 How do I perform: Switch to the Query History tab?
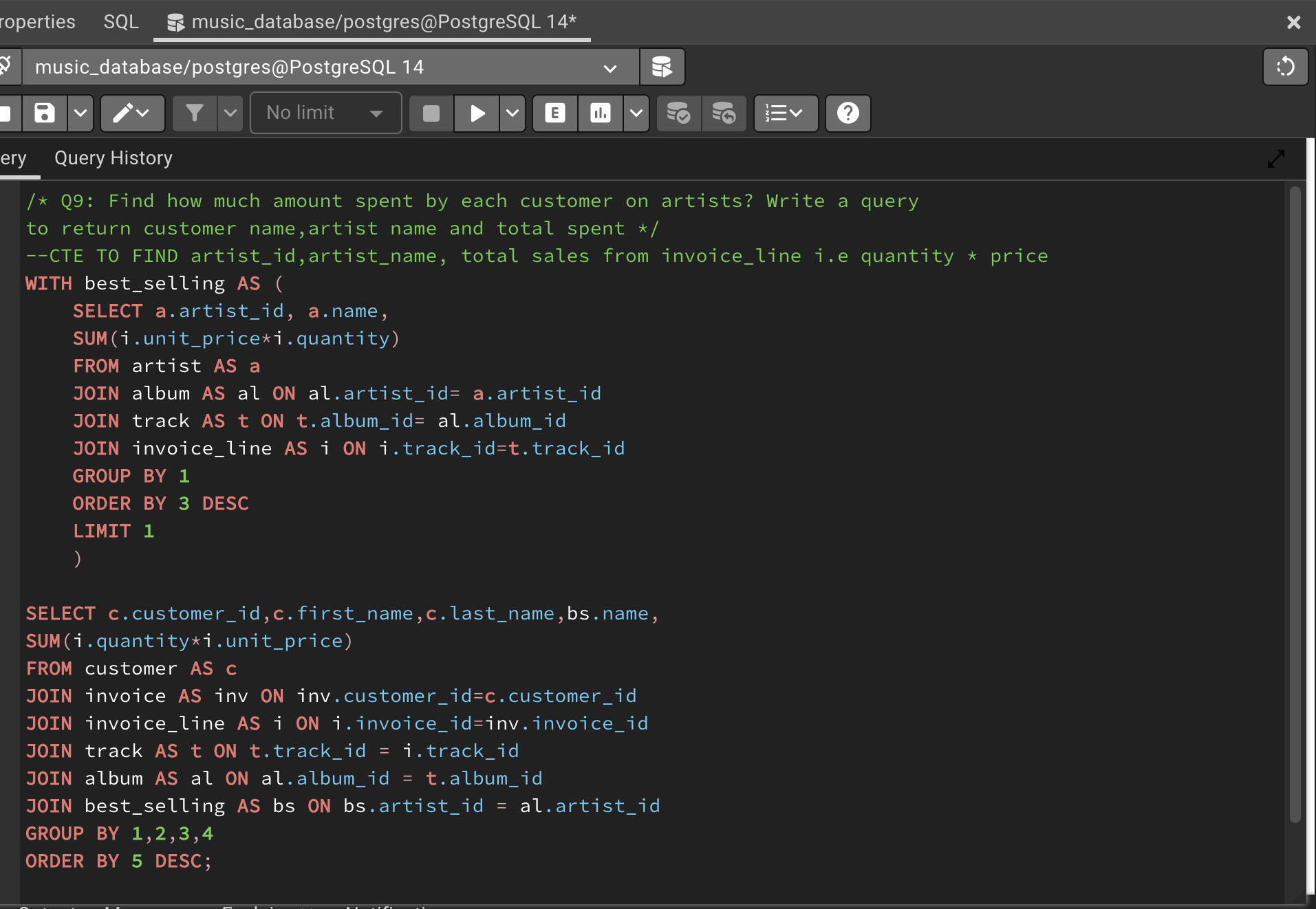114,158
